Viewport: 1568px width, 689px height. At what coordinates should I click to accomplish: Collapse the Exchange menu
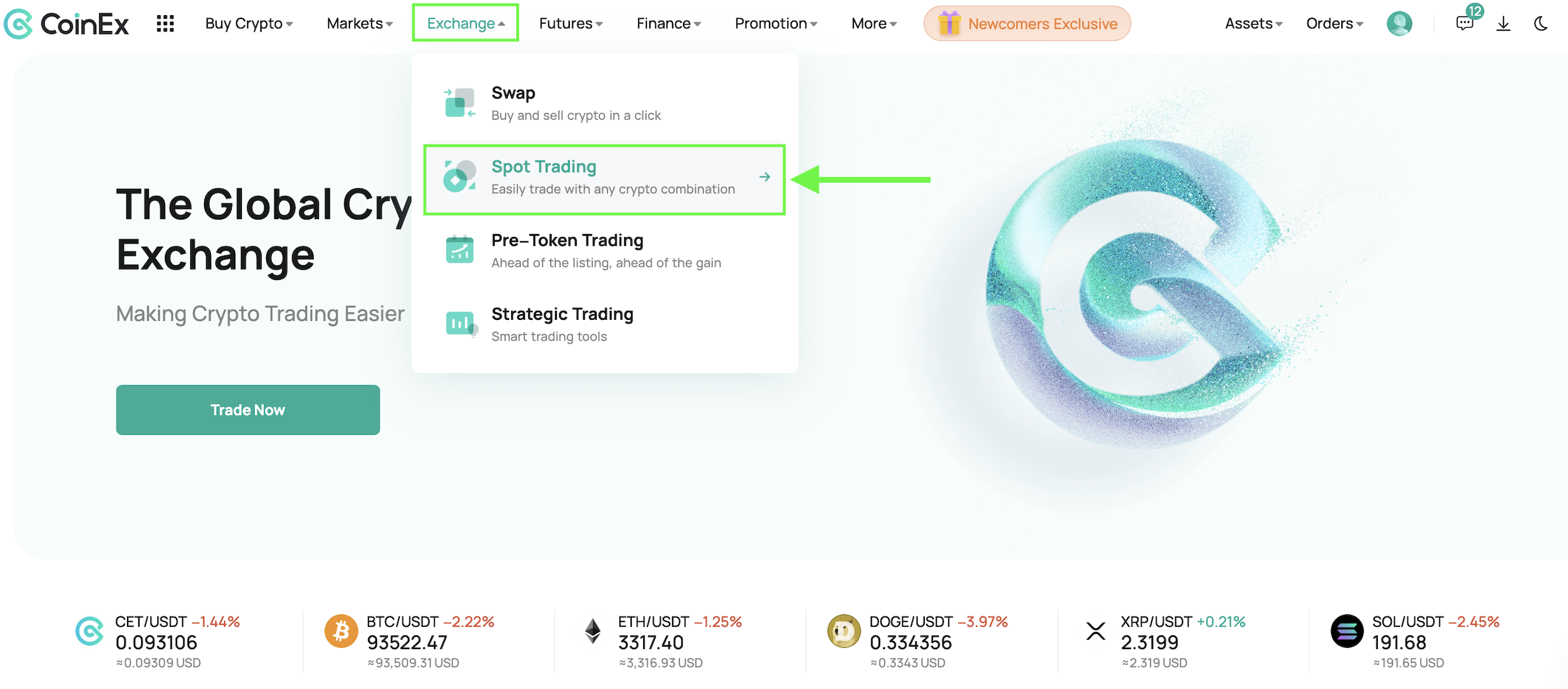click(x=466, y=23)
